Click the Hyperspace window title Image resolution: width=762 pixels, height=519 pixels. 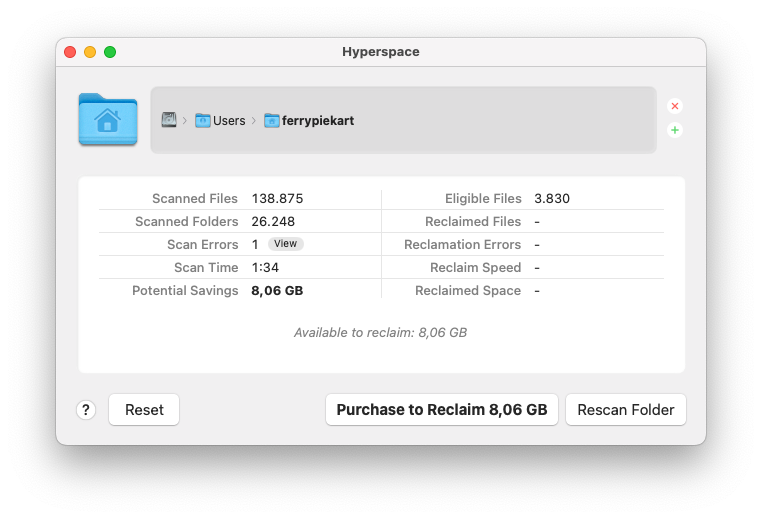(381, 52)
